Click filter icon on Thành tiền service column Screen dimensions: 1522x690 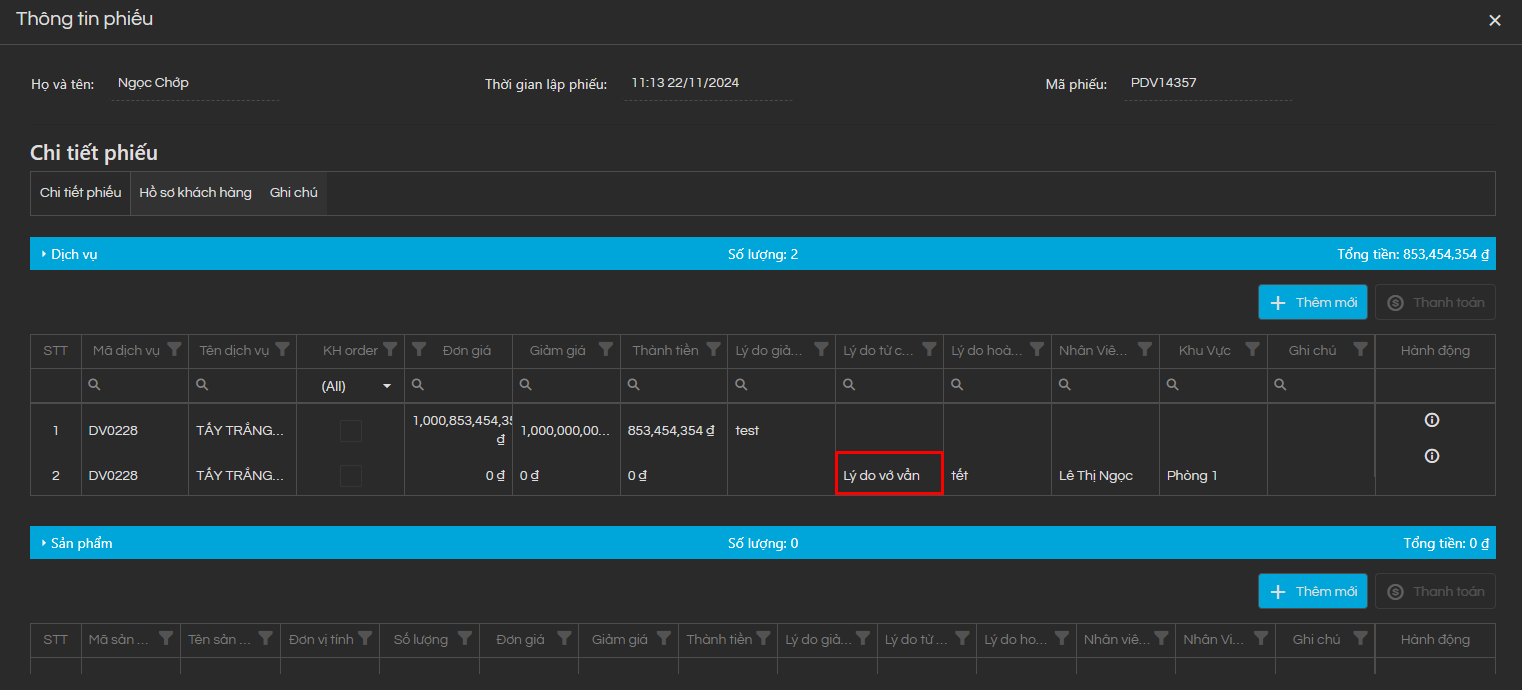point(713,350)
